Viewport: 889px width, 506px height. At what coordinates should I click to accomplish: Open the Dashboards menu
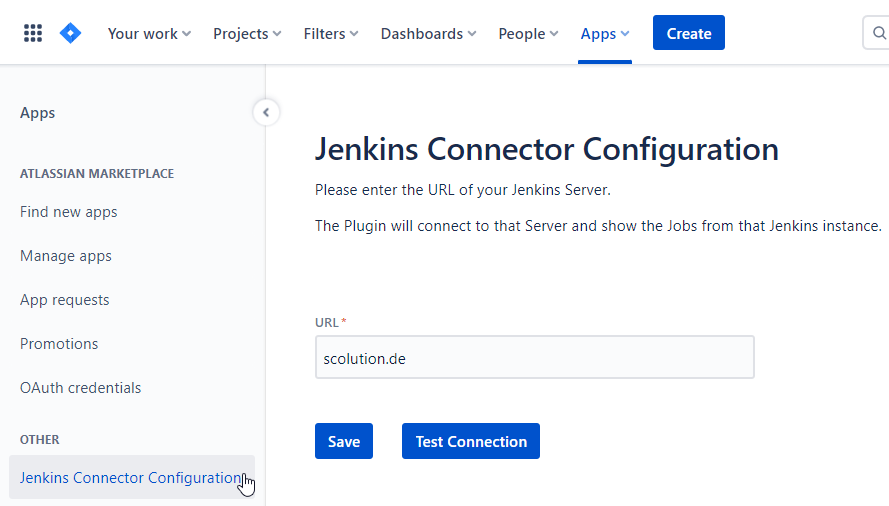[429, 33]
